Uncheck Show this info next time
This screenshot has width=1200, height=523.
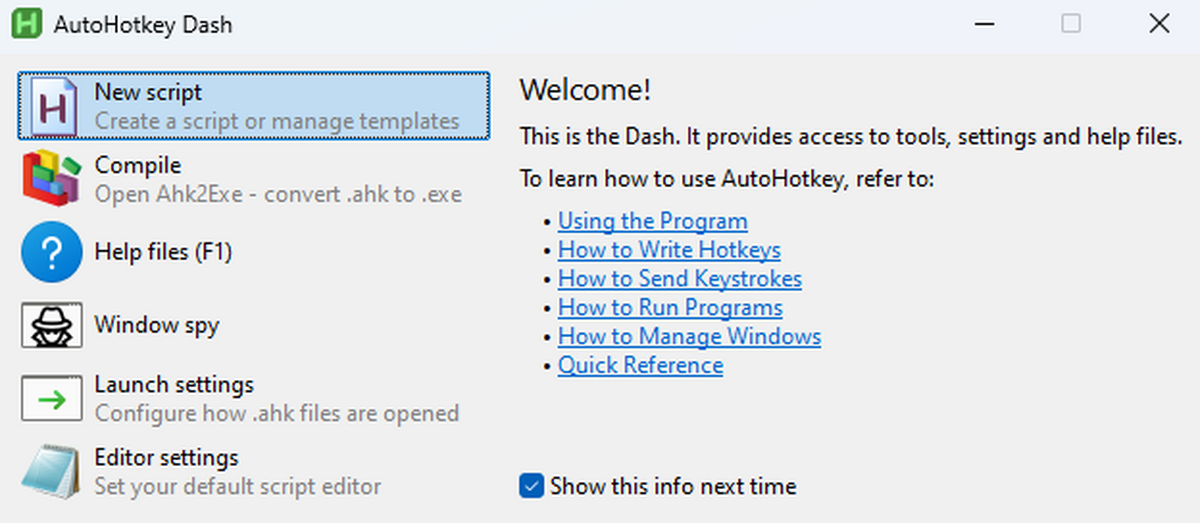tap(531, 487)
